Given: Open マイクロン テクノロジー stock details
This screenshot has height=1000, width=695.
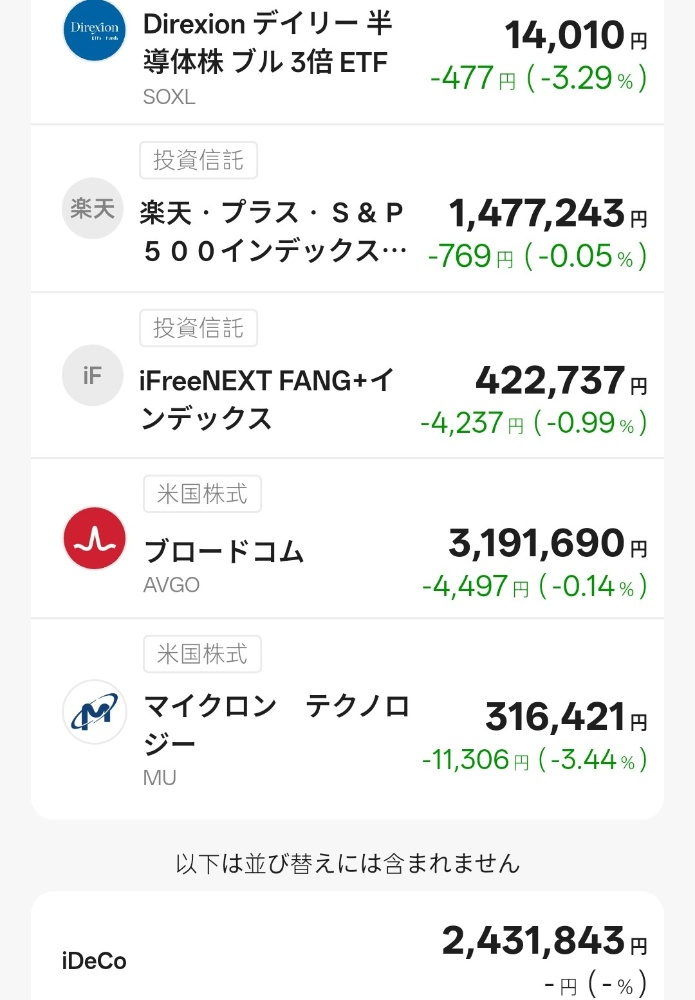Looking at the screenshot, I should click(348, 719).
